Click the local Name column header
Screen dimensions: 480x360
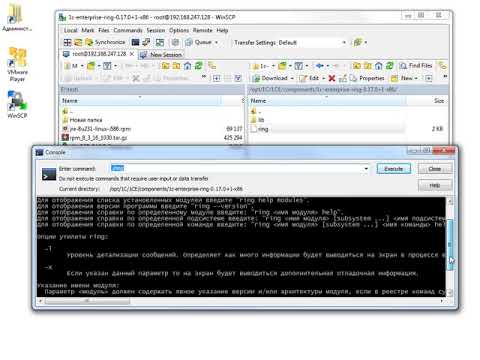[140, 101]
